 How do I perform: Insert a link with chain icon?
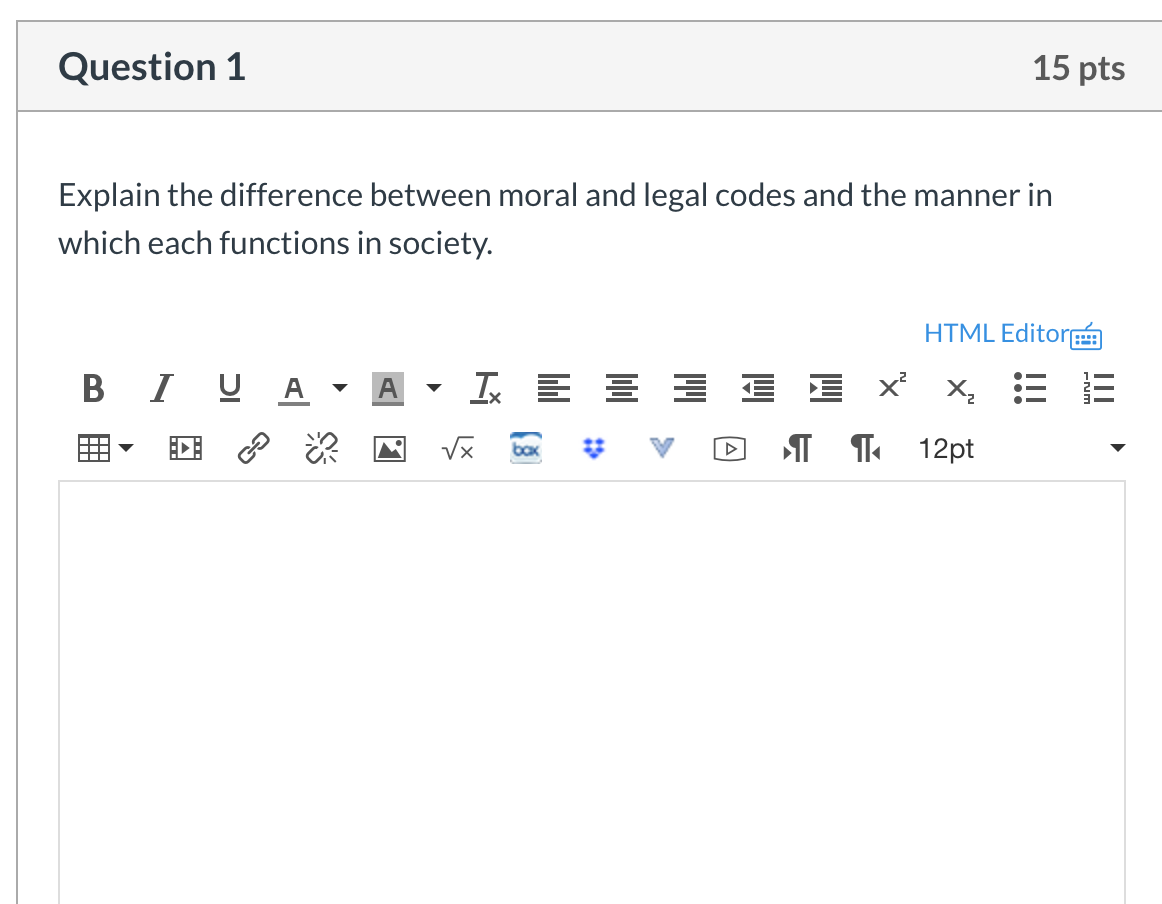(252, 451)
